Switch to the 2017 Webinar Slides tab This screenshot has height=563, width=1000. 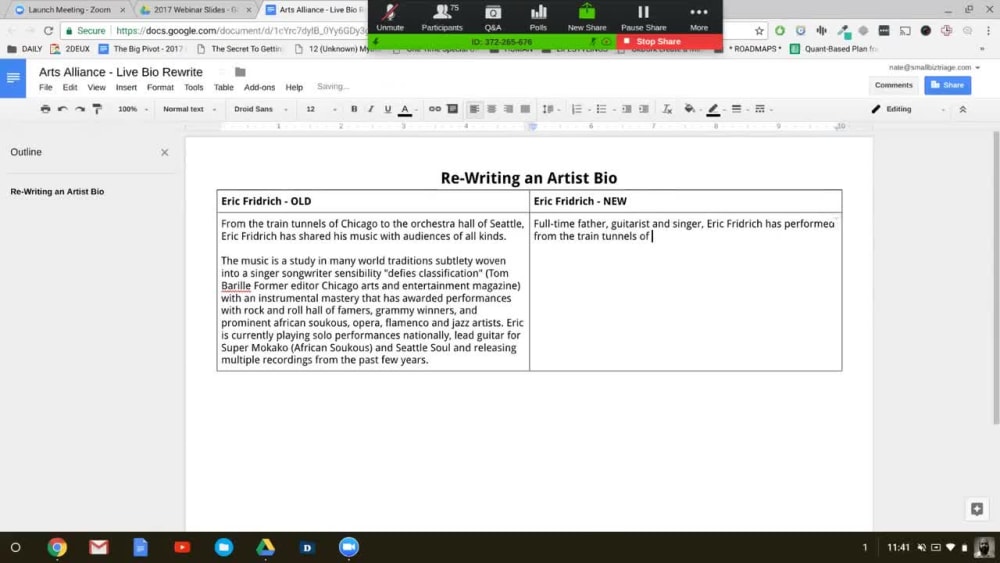pyautogui.click(x=195, y=10)
